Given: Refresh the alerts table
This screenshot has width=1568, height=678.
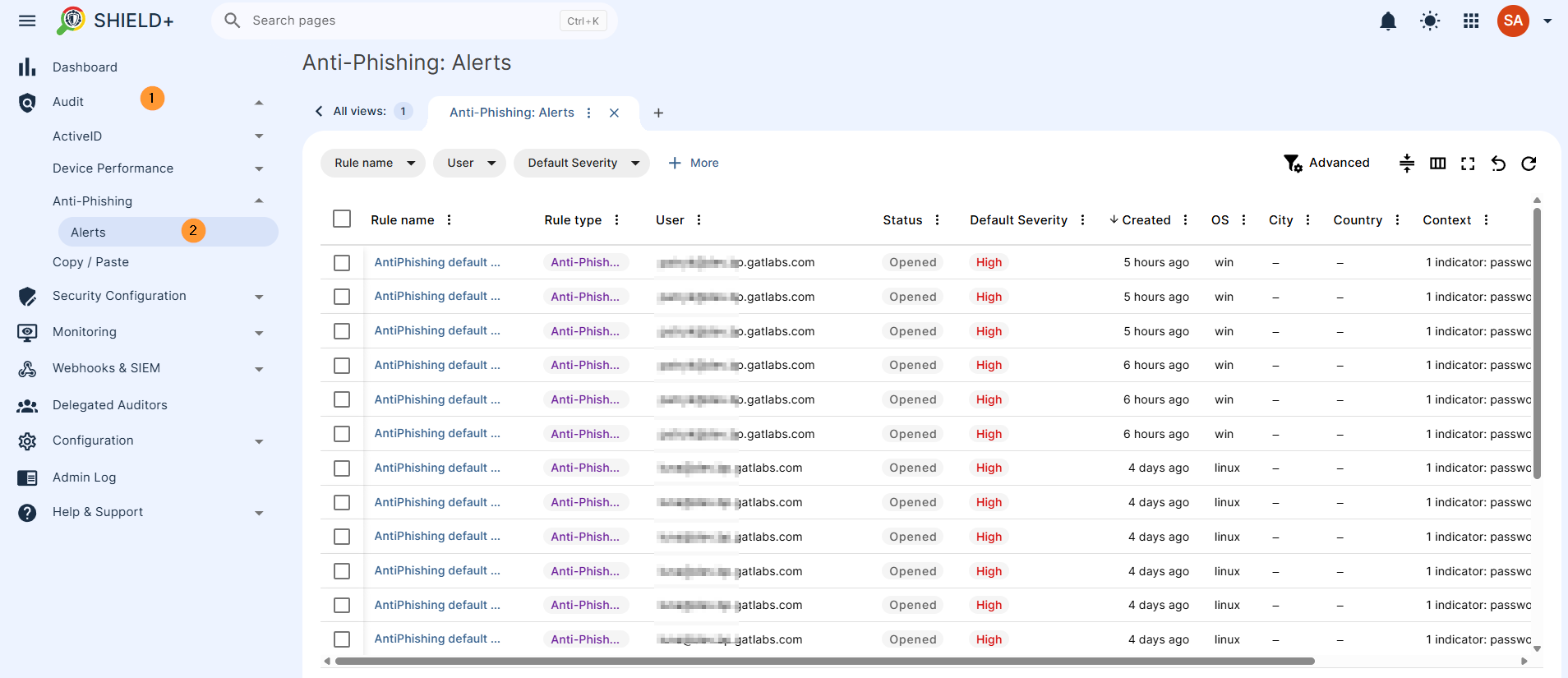Looking at the screenshot, I should [1529, 164].
